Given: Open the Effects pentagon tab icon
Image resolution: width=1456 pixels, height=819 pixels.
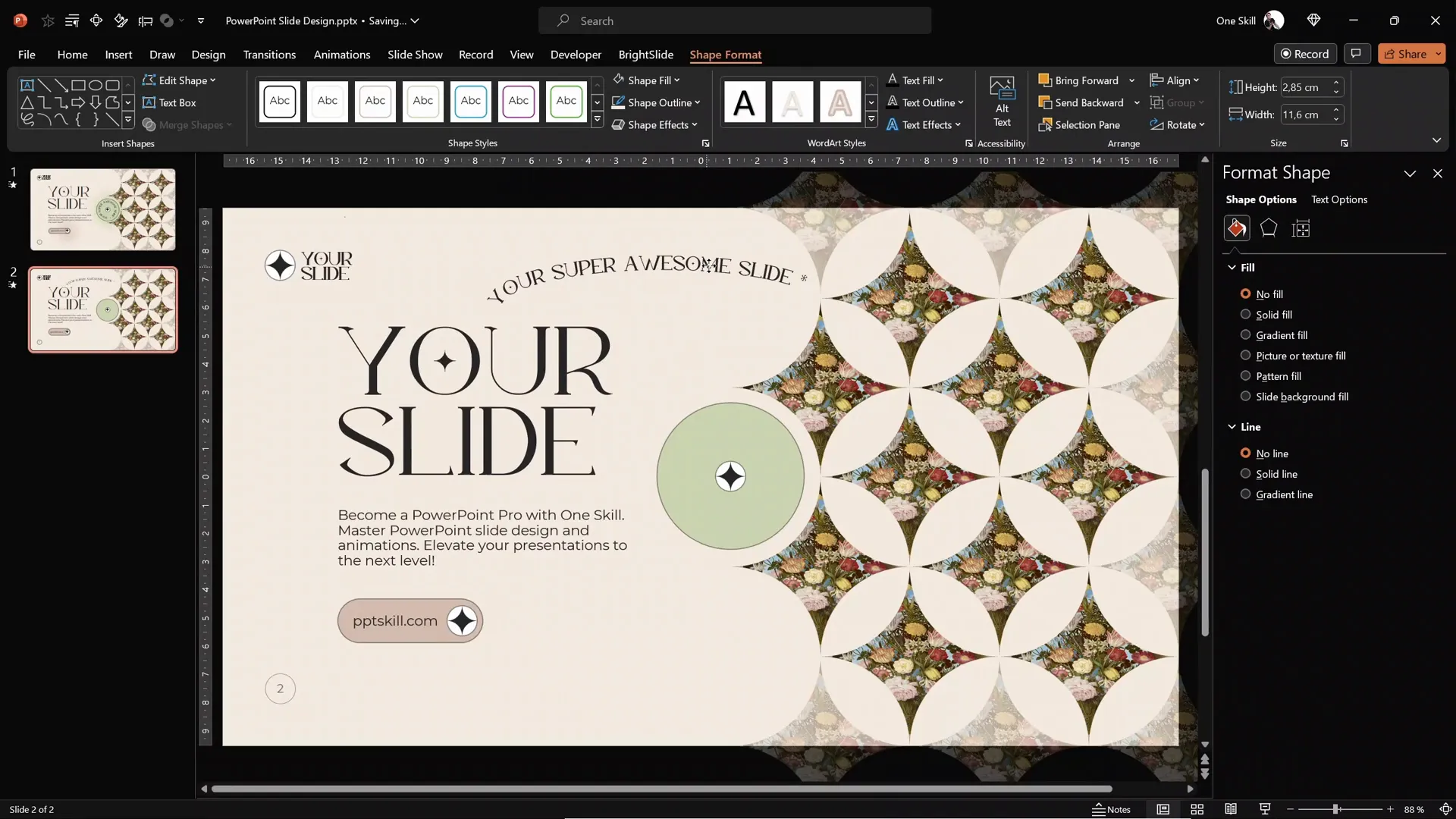Looking at the screenshot, I should pos(1269,228).
